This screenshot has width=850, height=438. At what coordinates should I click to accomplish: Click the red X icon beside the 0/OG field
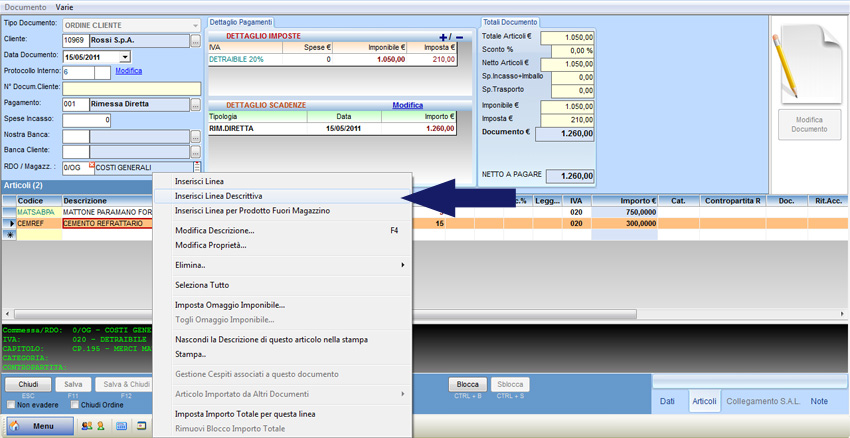coord(92,164)
